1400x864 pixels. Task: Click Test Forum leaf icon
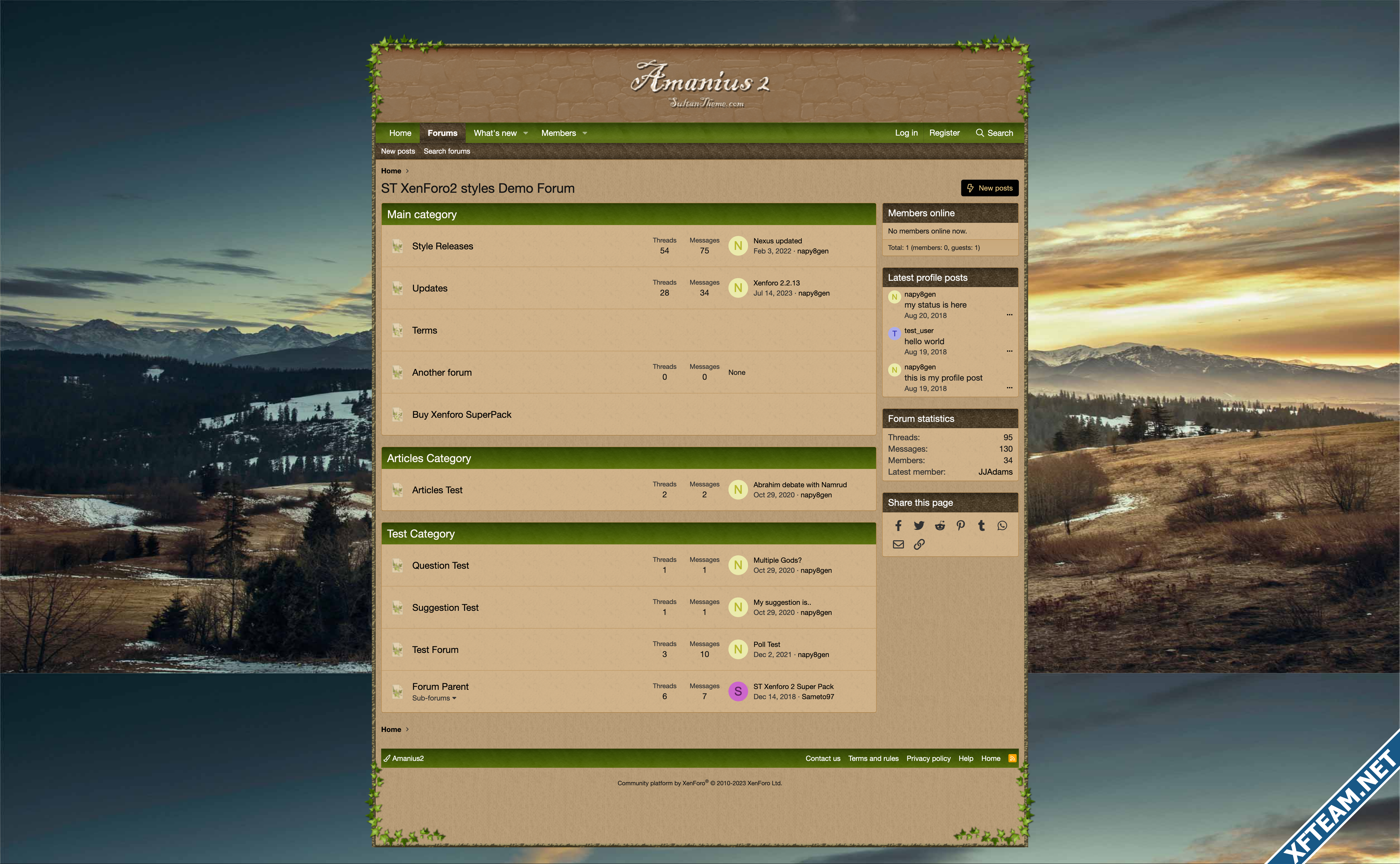pos(398,650)
